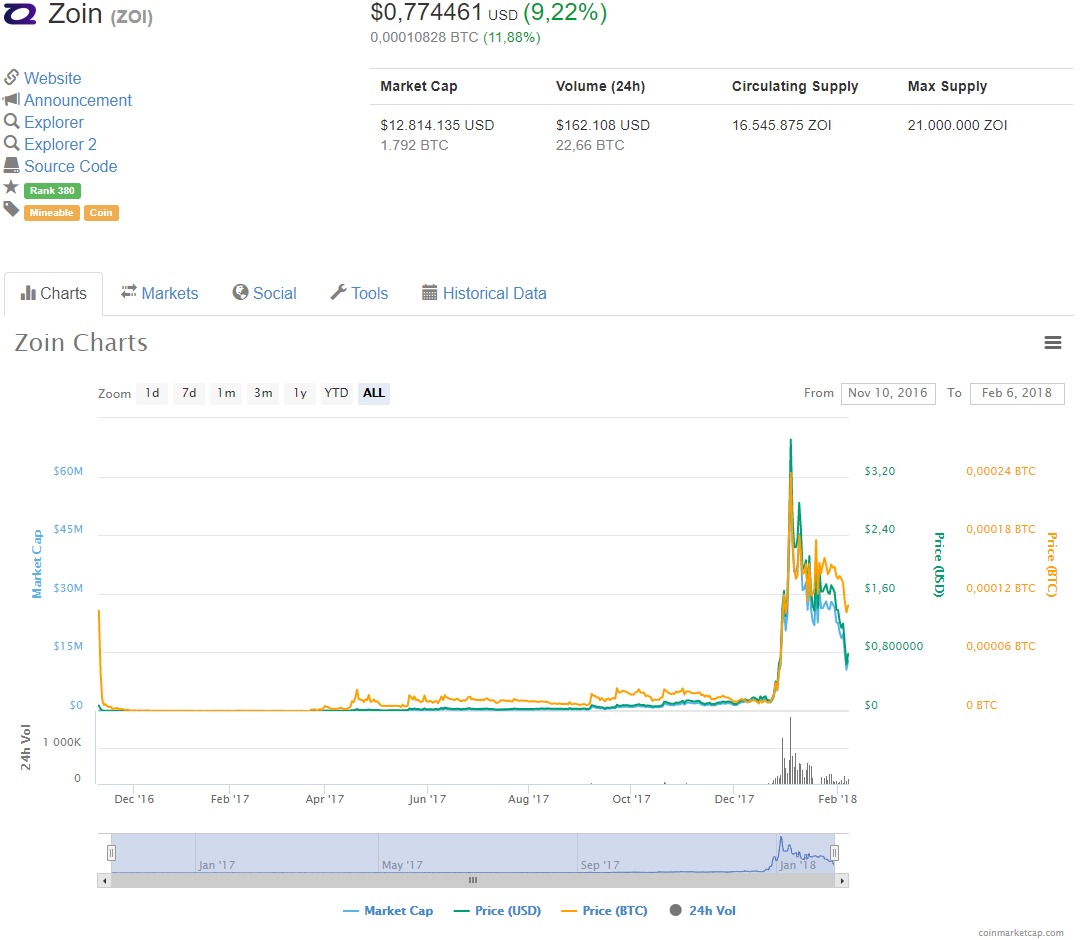Click the 21.000.000 ZOI max supply
The height and width of the screenshot is (940, 1089).
(957, 125)
